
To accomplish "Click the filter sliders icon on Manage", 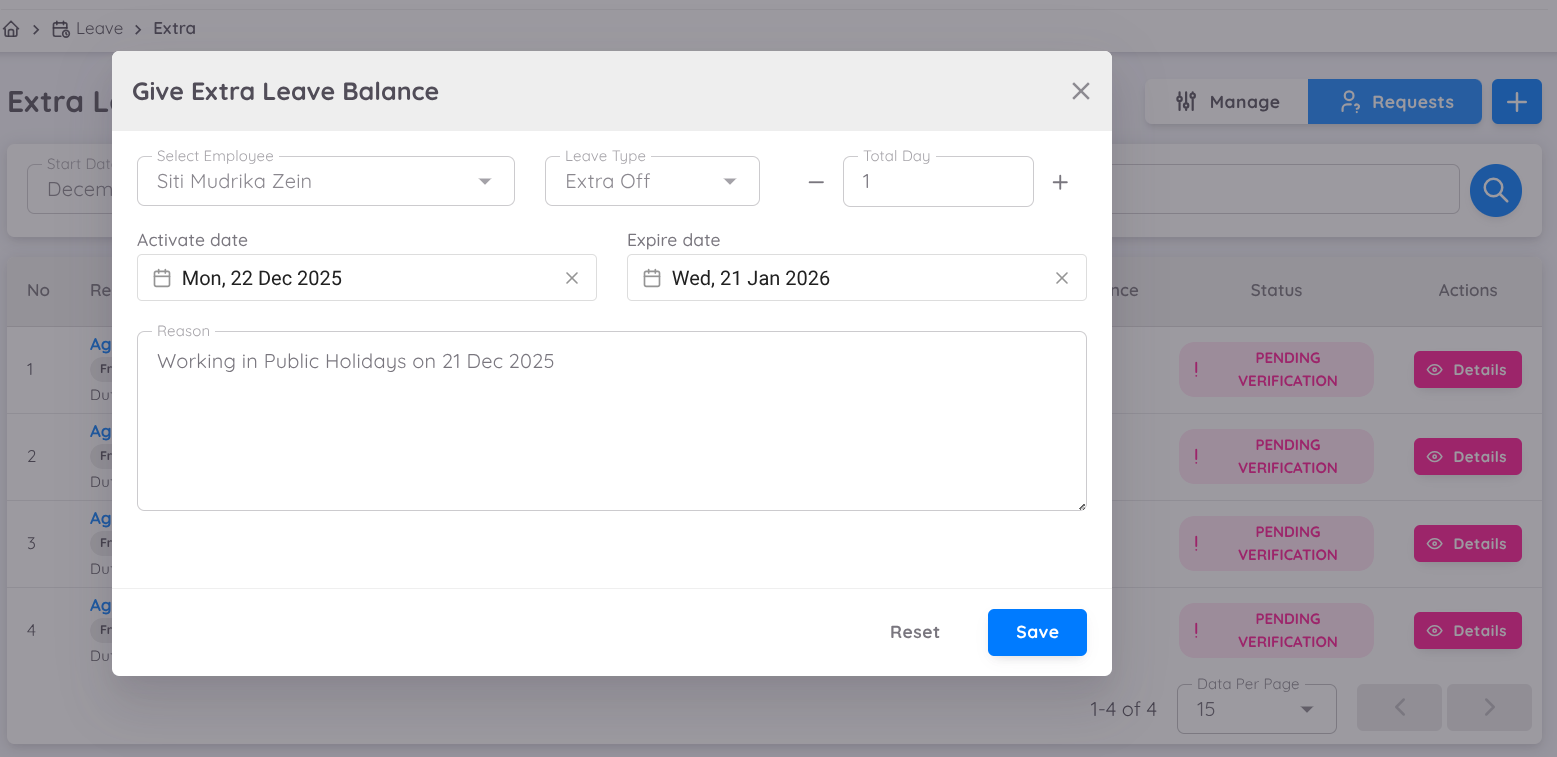I will pos(1186,101).
